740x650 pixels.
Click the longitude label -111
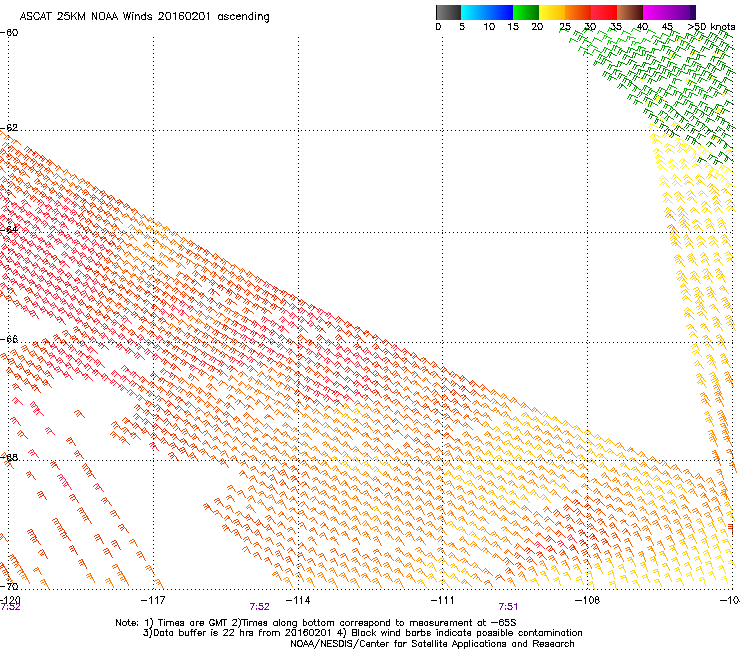[x=443, y=600]
